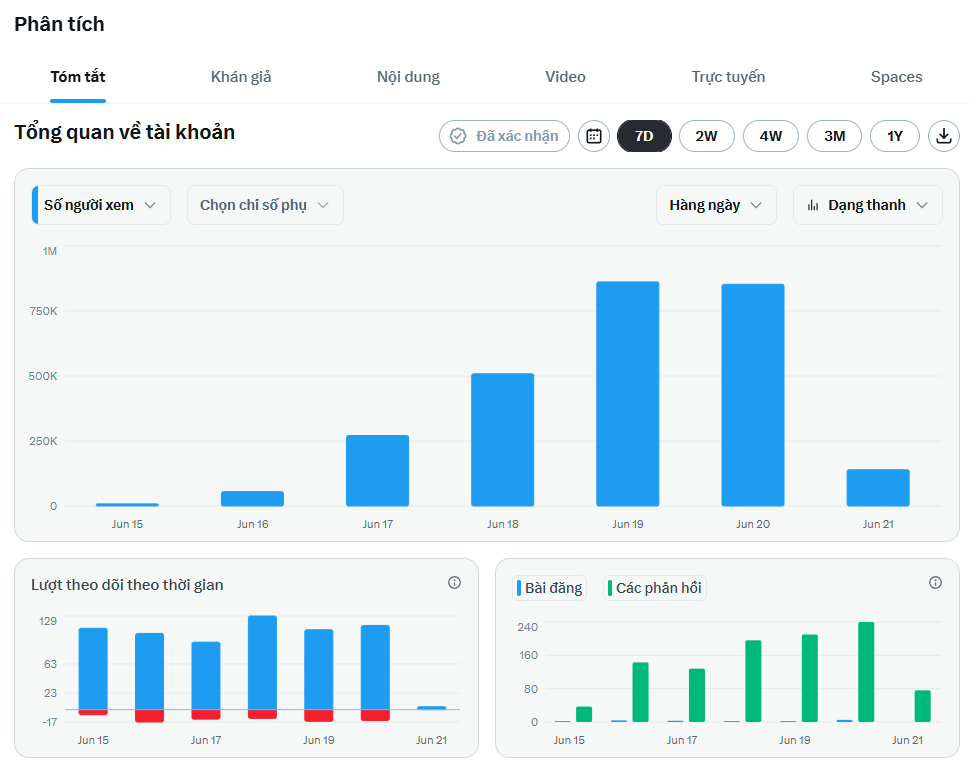Click the Jun 18 viewers bar
Screen dimensions: 970x760
[502, 440]
